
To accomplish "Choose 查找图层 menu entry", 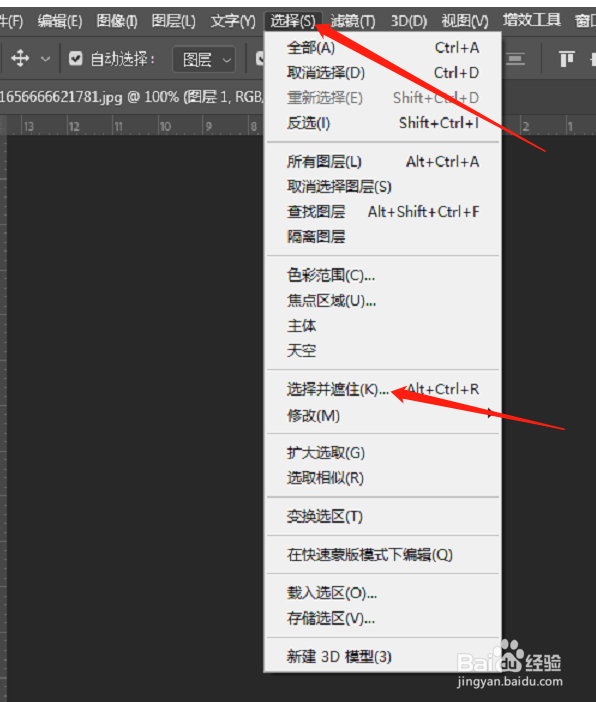I will click(x=383, y=211).
